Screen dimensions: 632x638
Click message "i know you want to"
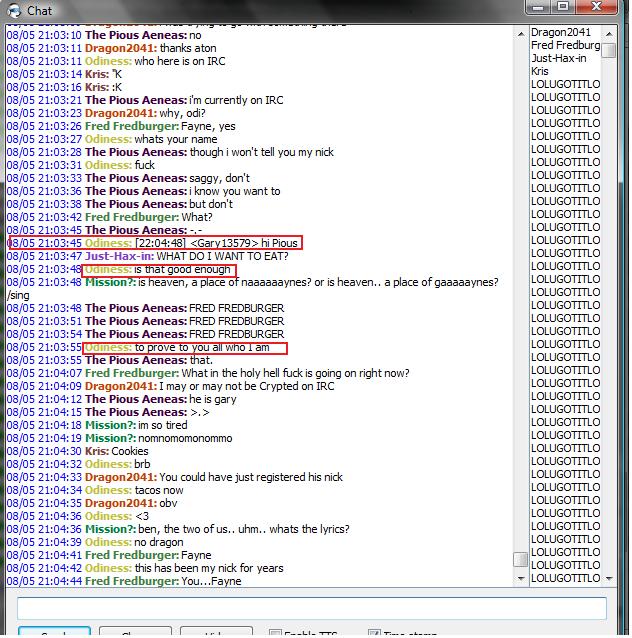point(235,191)
